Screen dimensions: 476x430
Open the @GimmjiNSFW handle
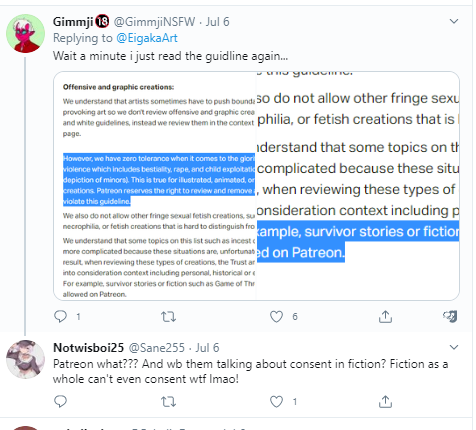[x=154, y=22]
